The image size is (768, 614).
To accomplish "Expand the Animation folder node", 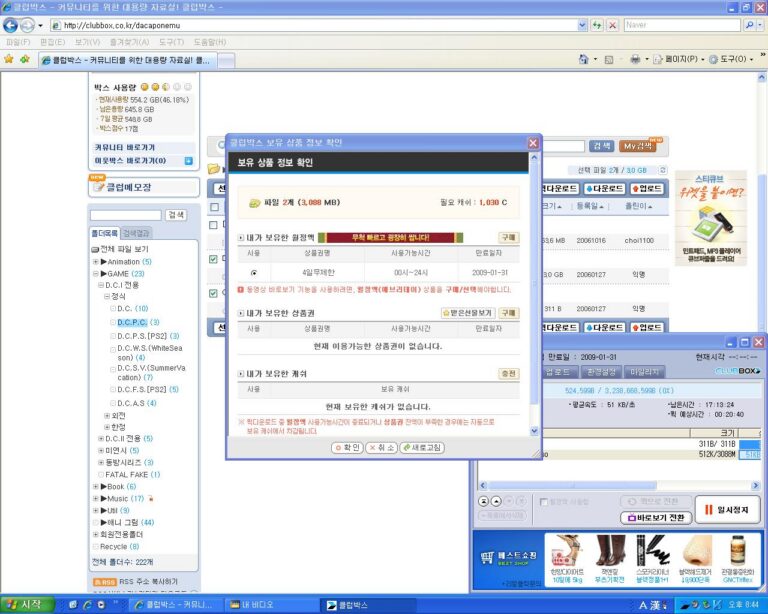I will (96, 262).
